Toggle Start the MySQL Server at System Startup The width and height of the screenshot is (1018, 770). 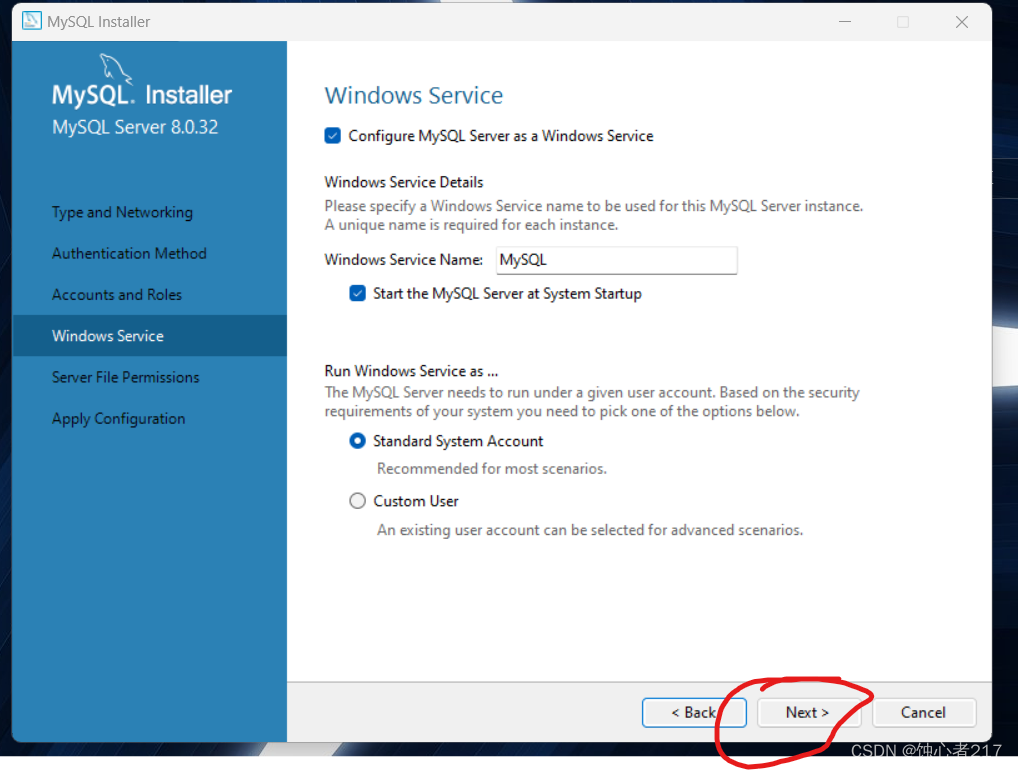(357, 293)
